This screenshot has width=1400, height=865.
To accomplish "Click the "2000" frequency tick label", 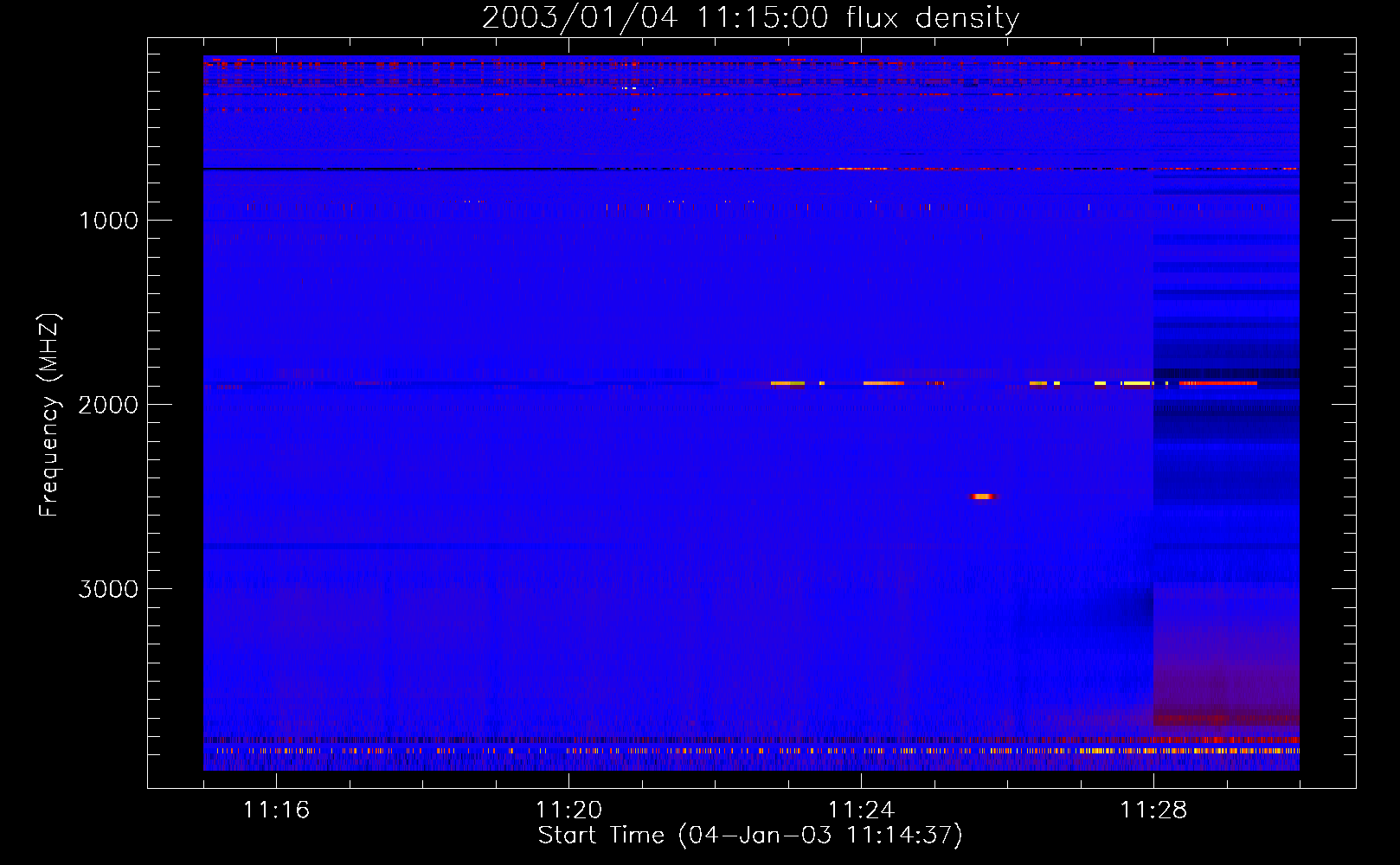I will click(x=108, y=405).
